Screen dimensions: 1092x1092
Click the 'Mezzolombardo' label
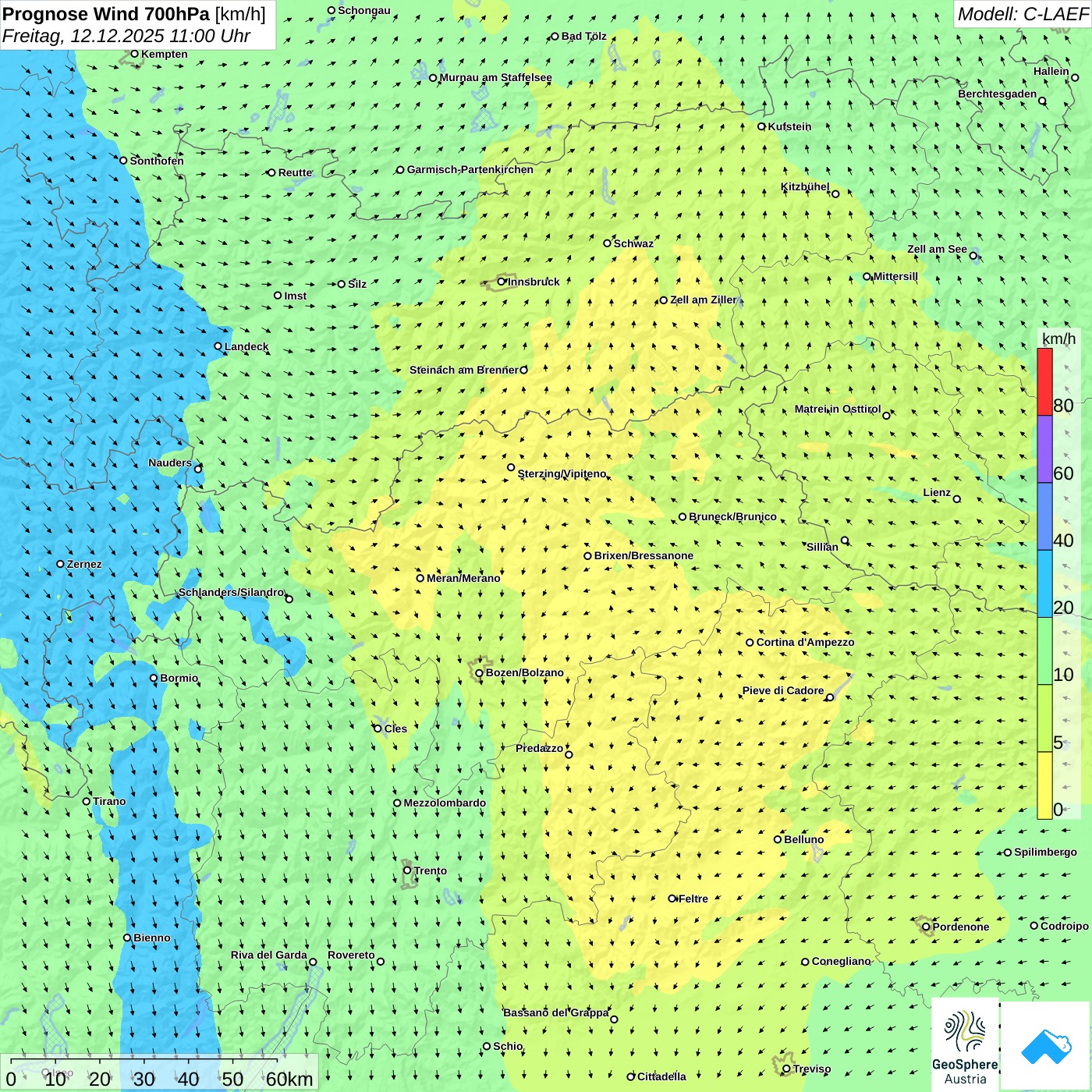point(445,803)
